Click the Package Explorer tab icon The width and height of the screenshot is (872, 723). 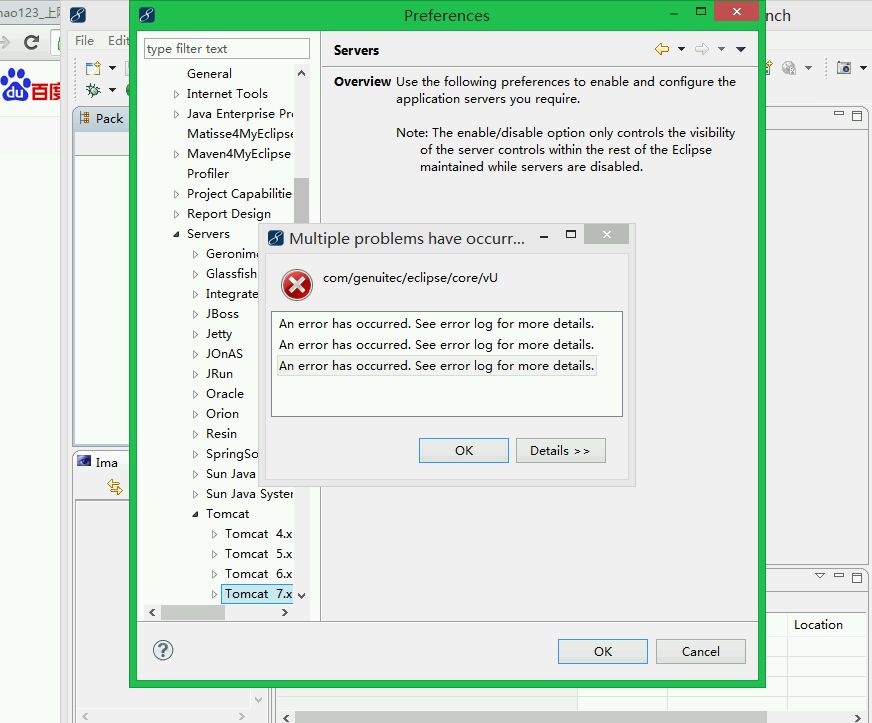coord(85,118)
